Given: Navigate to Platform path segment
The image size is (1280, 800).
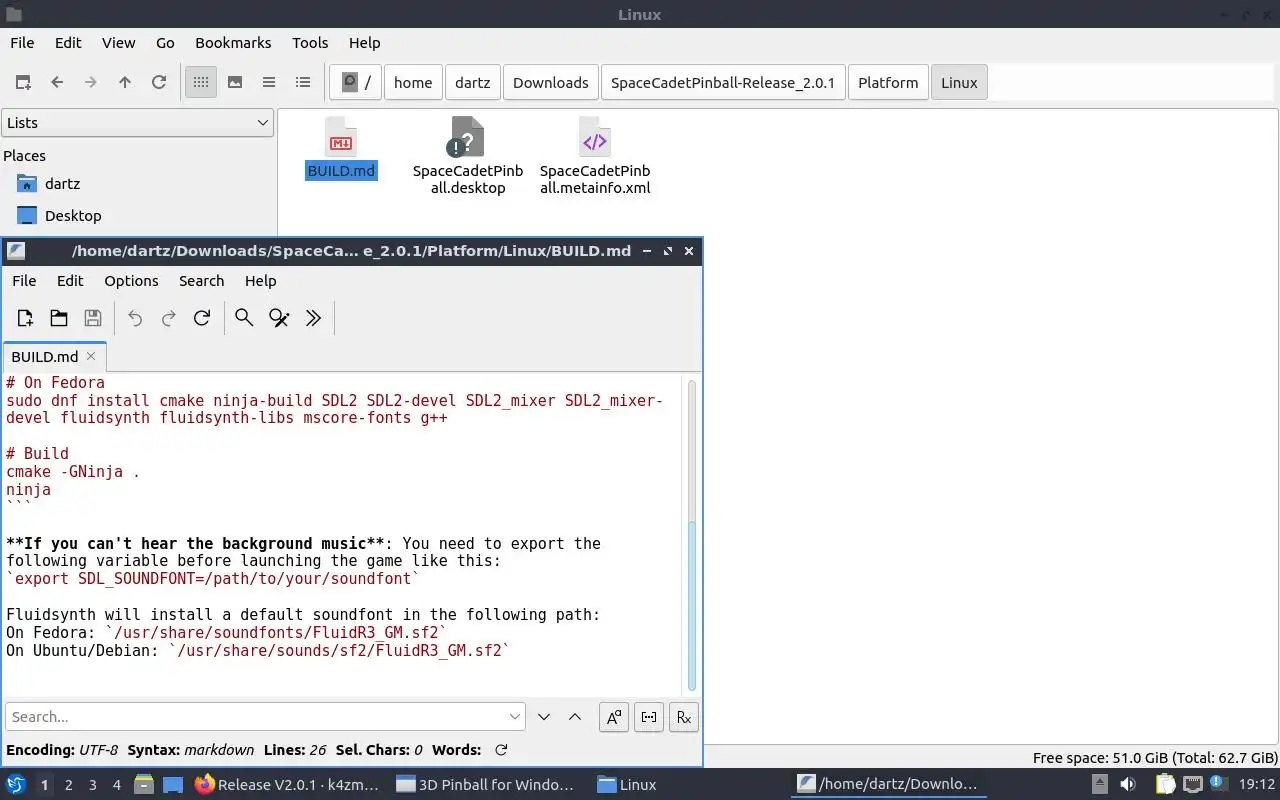Looking at the screenshot, I should [888, 82].
